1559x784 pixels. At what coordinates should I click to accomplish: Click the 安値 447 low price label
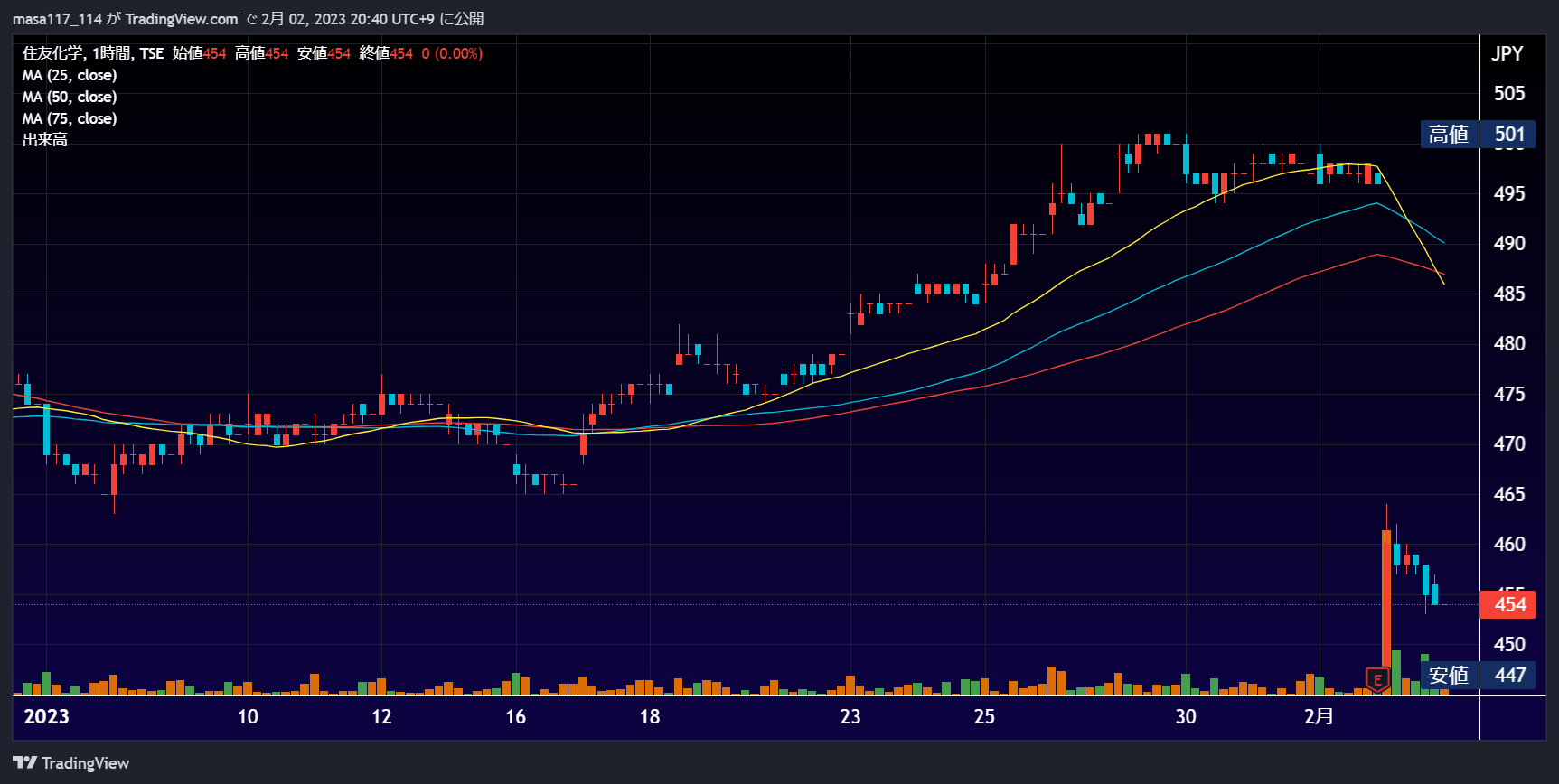pos(1479,675)
